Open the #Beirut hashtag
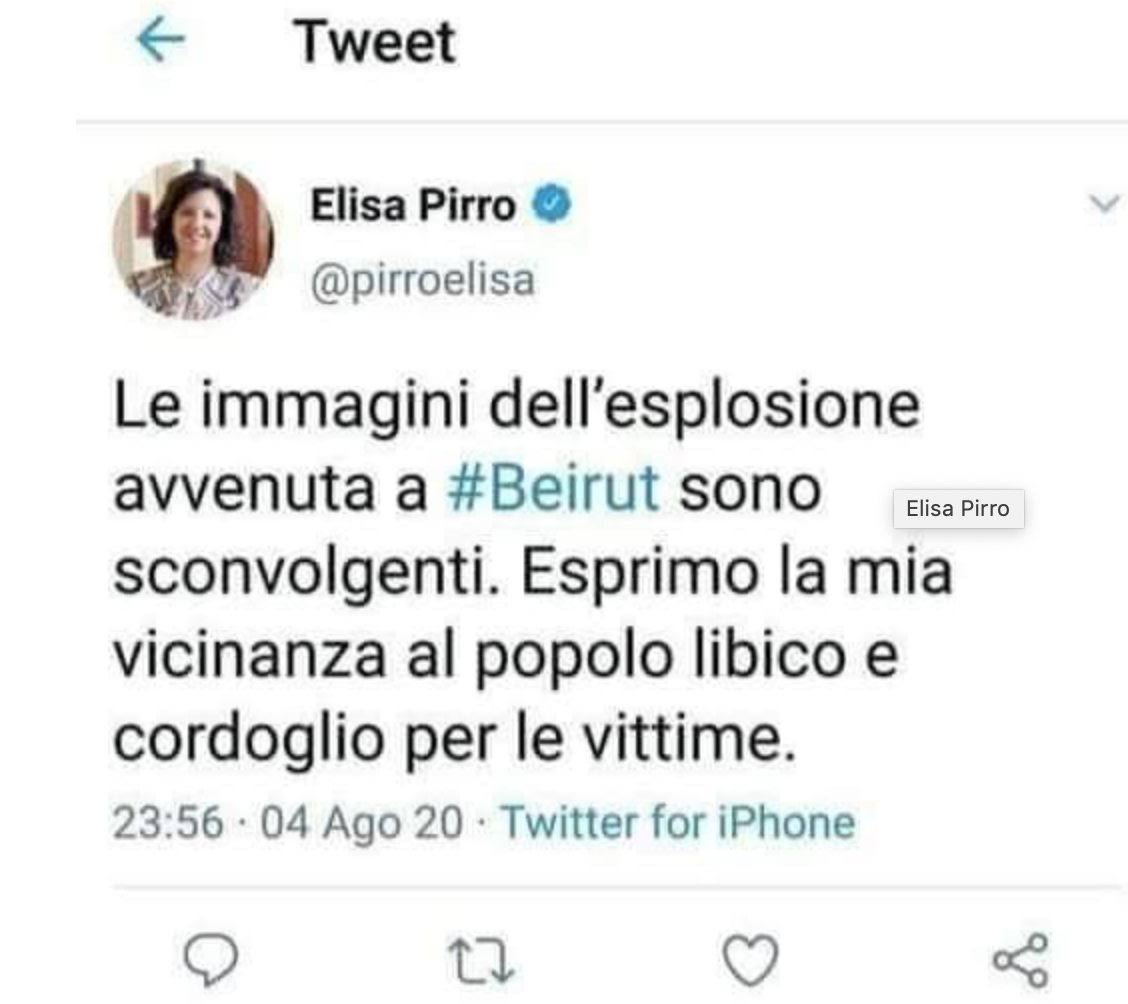Viewport: 1128px width, 1004px height. (x=553, y=489)
